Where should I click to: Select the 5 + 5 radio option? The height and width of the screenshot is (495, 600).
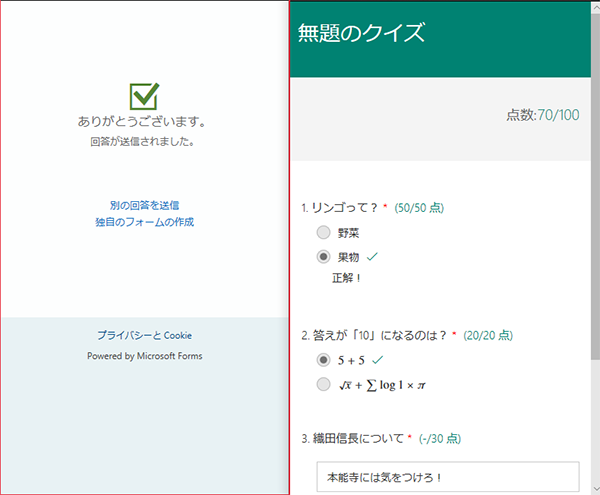tap(323, 360)
